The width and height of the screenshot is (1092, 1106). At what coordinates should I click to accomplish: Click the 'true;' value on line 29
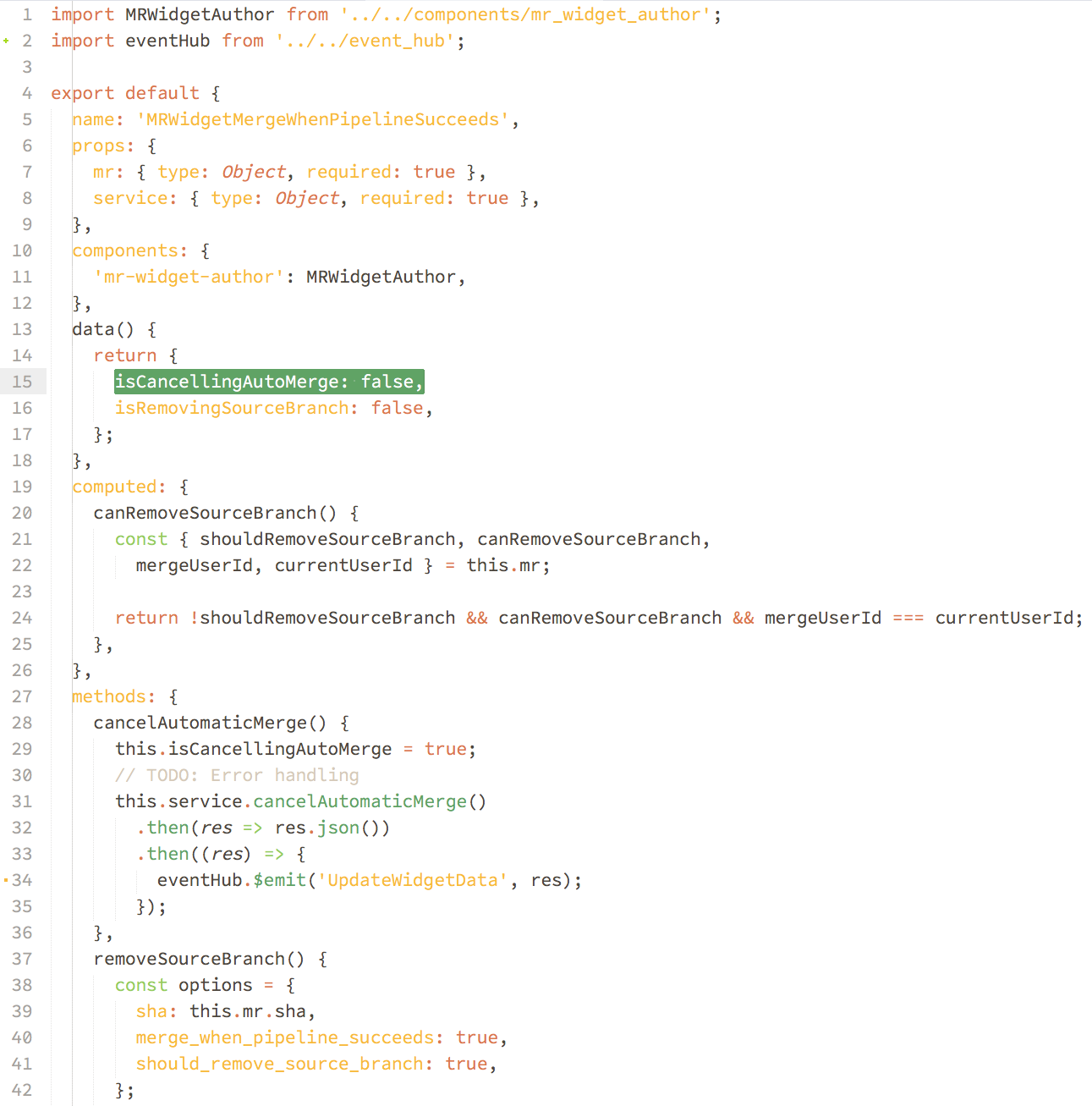click(450, 749)
